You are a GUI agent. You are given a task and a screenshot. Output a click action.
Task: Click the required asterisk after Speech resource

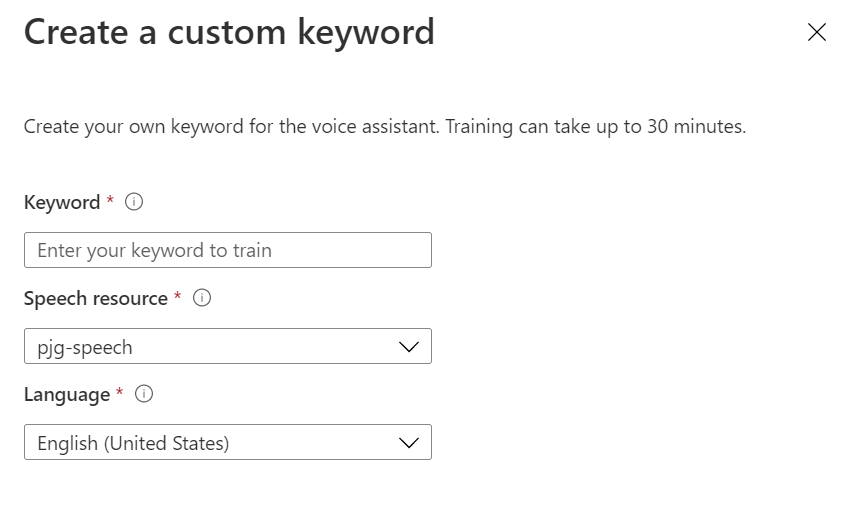[x=178, y=296]
